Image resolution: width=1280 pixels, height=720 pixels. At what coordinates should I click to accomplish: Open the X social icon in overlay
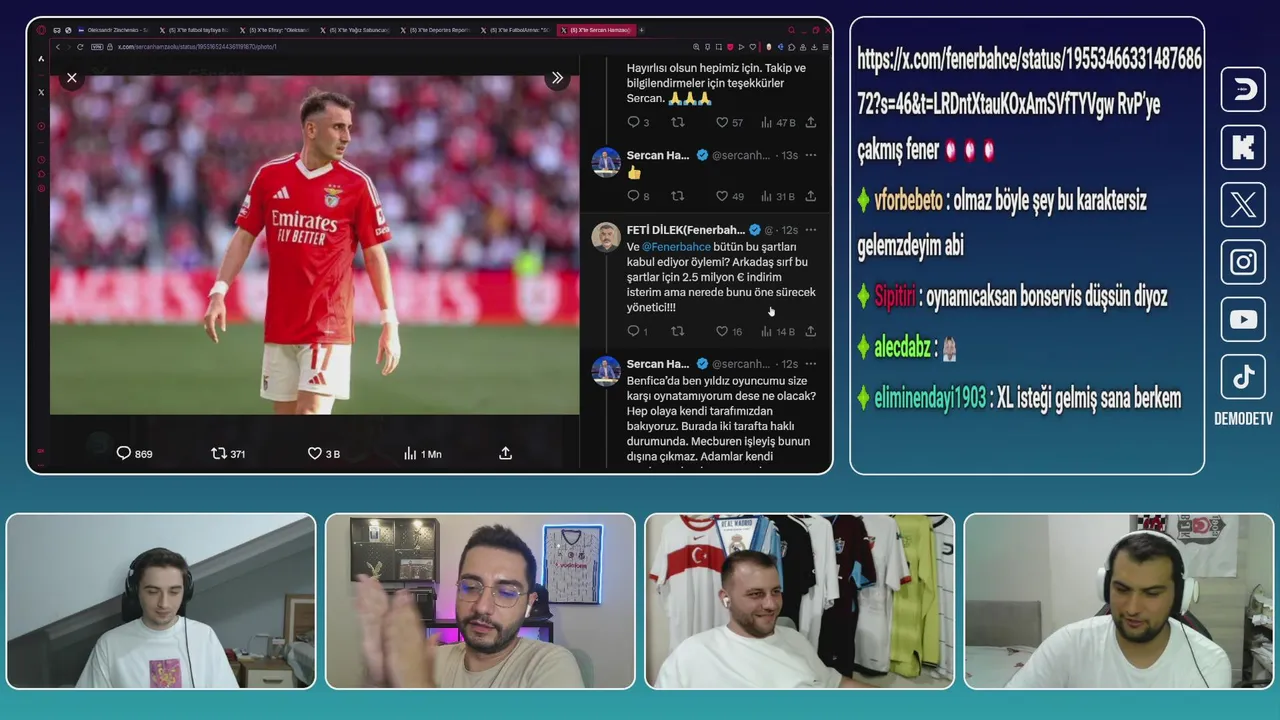[1243, 205]
